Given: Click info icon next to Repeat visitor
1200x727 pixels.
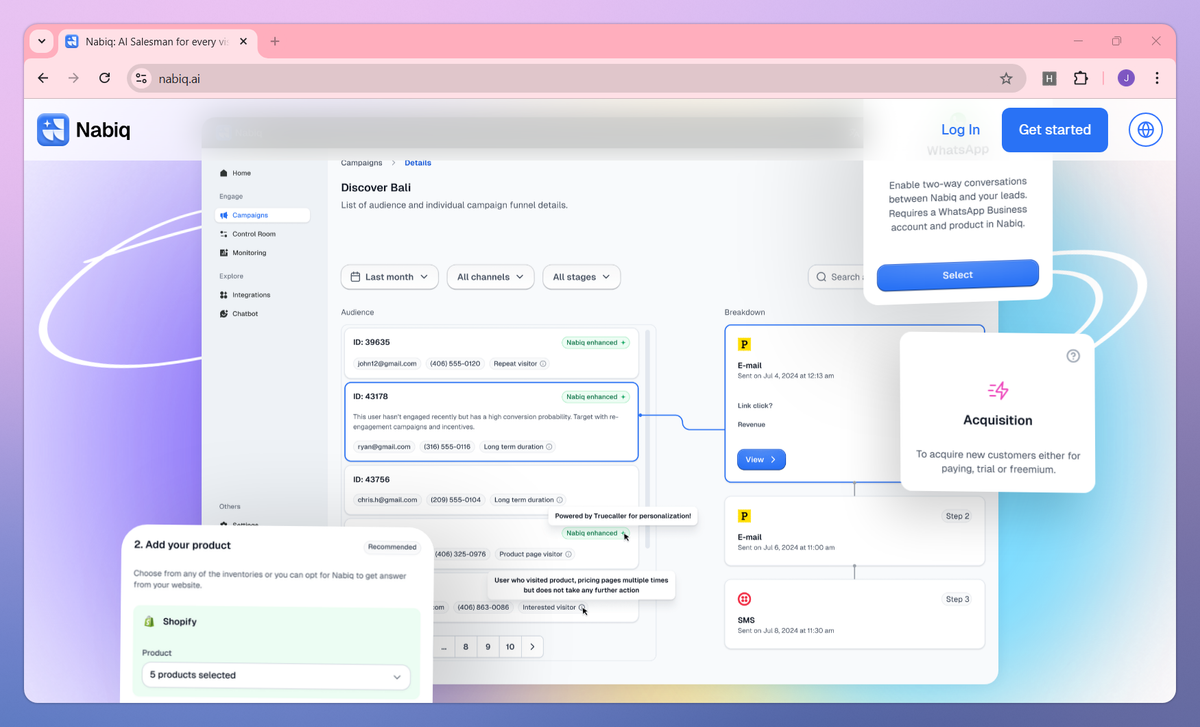Looking at the screenshot, I should (543, 364).
